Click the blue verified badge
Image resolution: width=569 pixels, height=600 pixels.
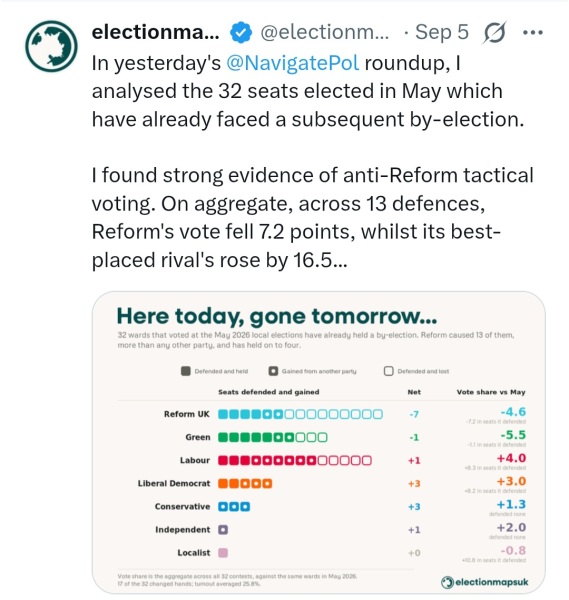point(241,33)
